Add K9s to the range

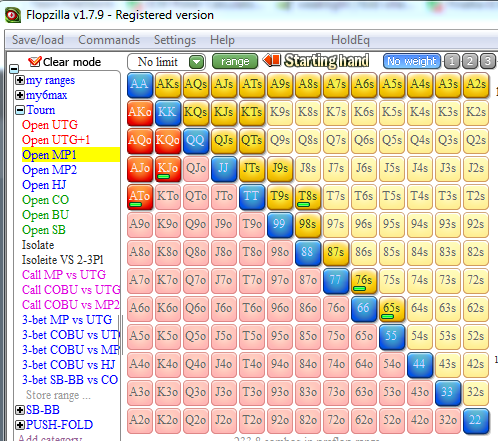pyautogui.click(x=280, y=113)
